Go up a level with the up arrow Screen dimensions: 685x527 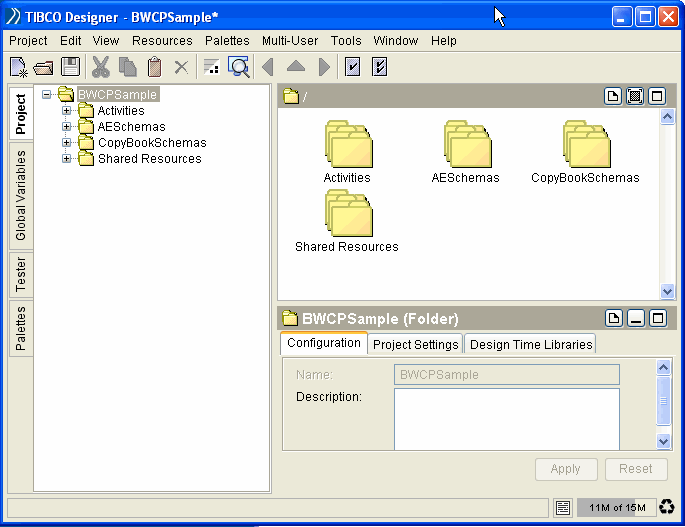[x=296, y=66]
